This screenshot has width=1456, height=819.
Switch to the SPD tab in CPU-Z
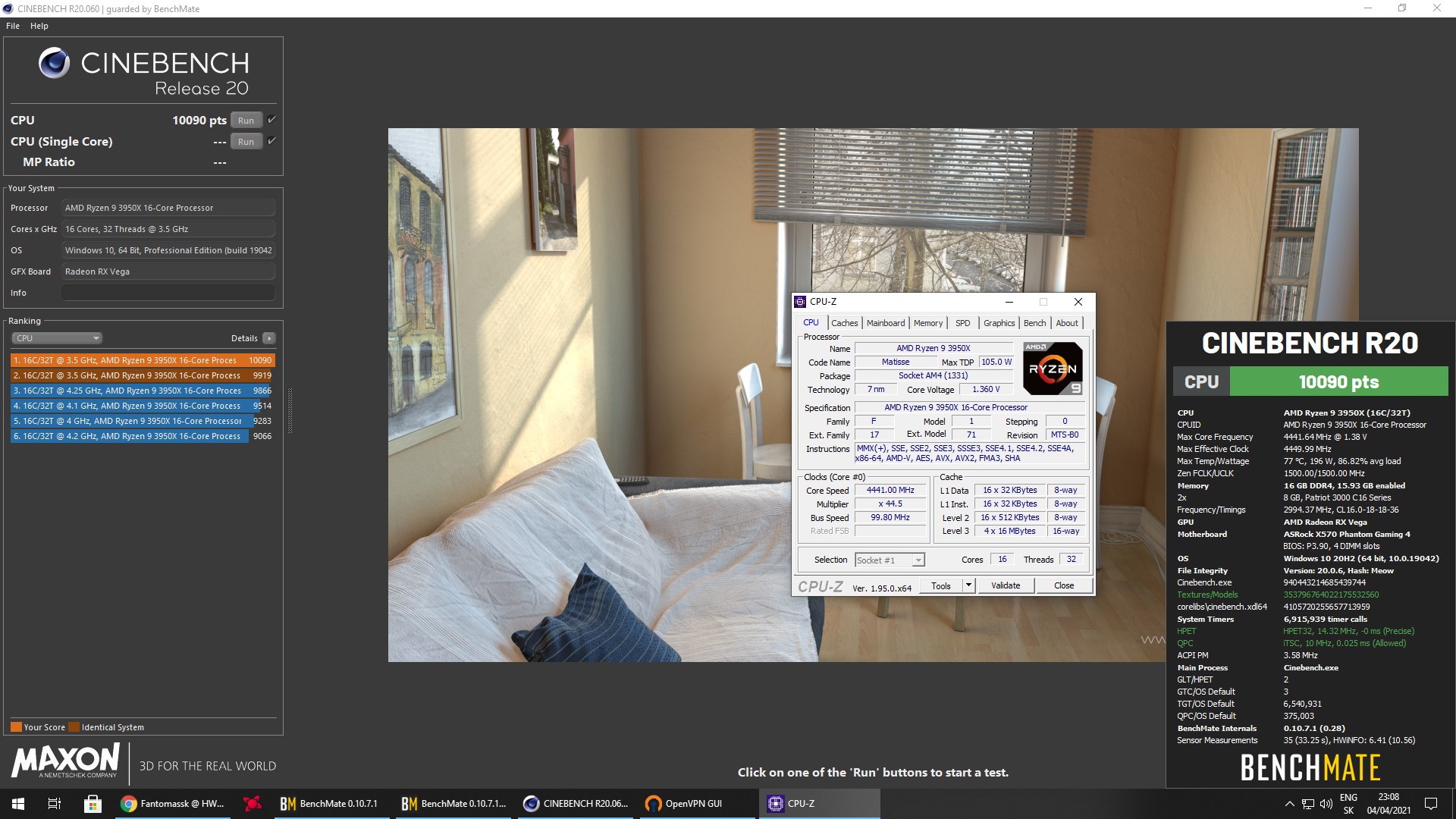click(x=962, y=323)
